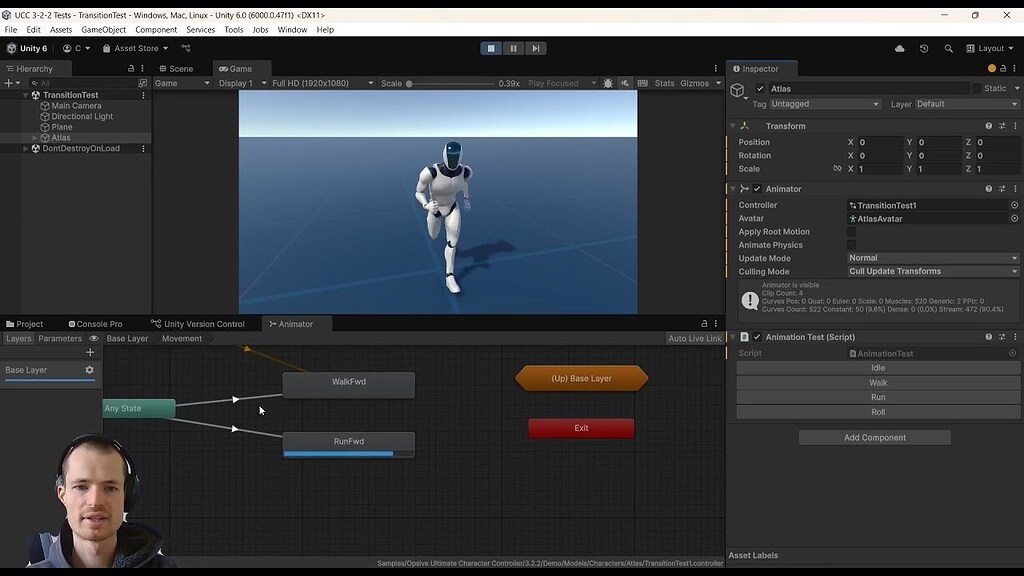Click the Avatar object picker circle icon

1016,218
